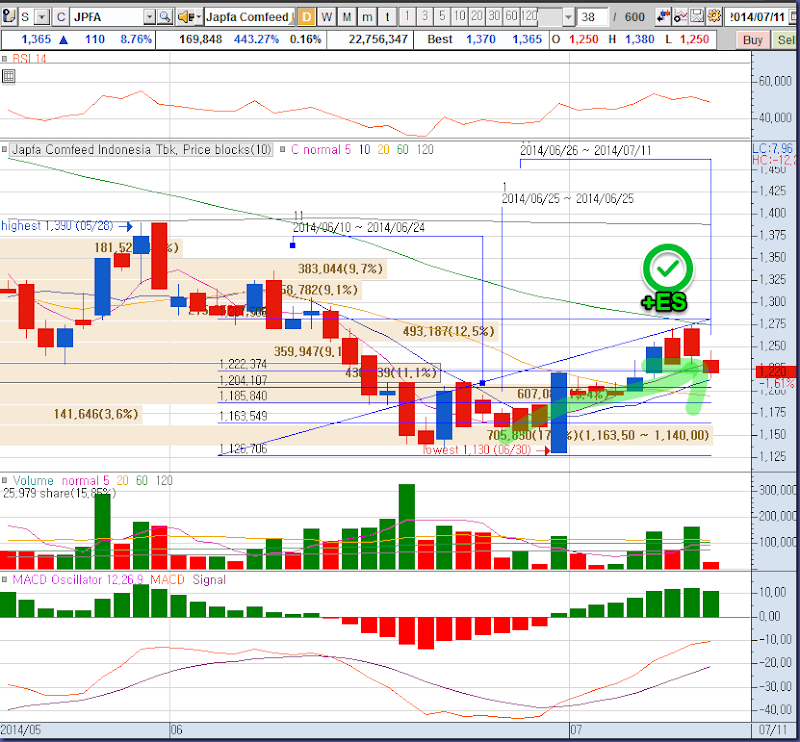Click the save chart floppy icon

pyautogui.click(x=697, y=17)
